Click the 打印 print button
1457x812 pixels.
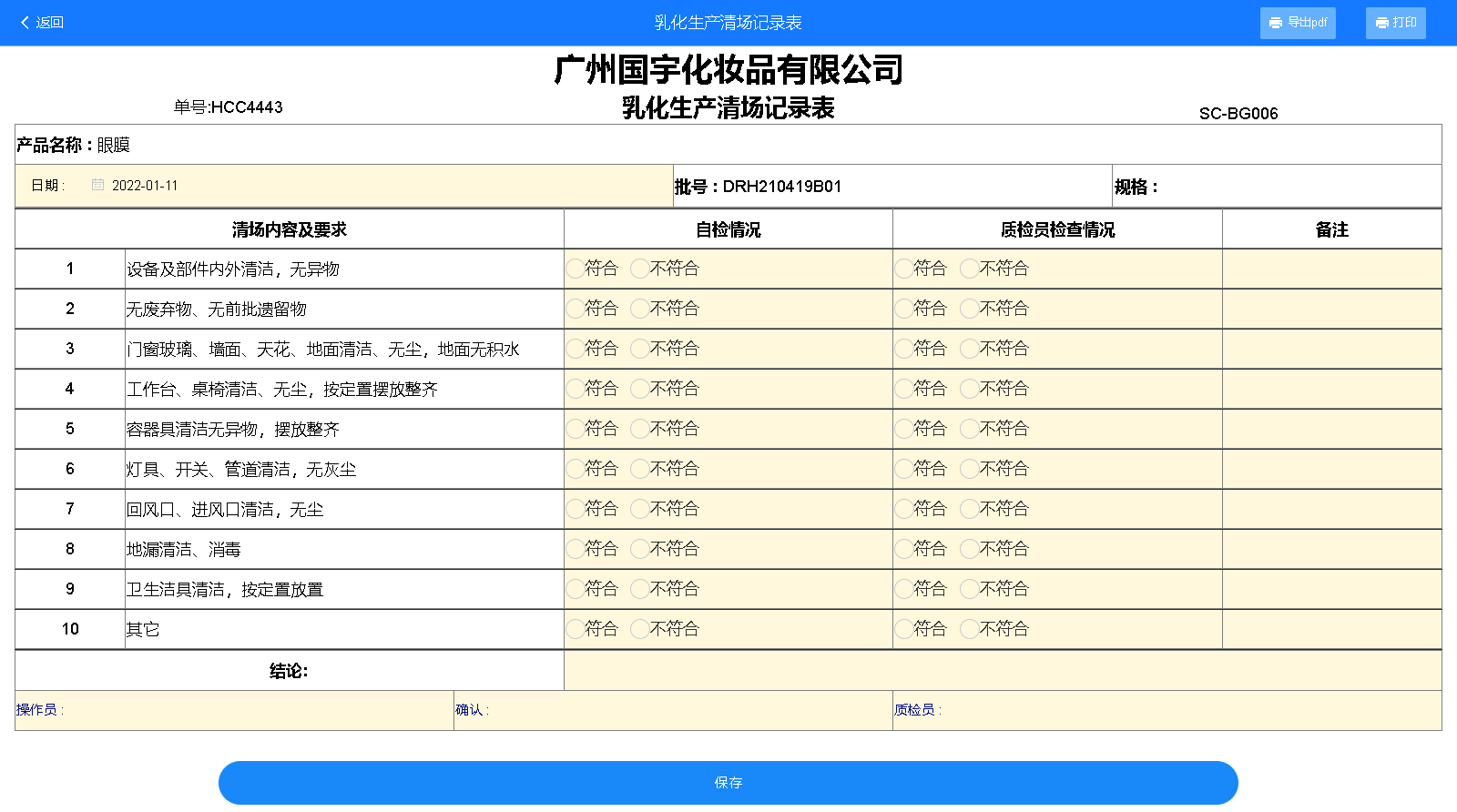pos(1395,23)
